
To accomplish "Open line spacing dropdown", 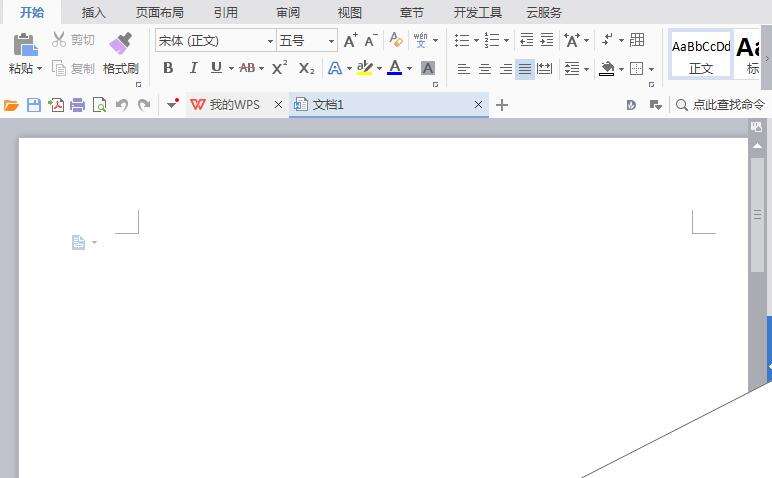I will click(x=576, y=68).
